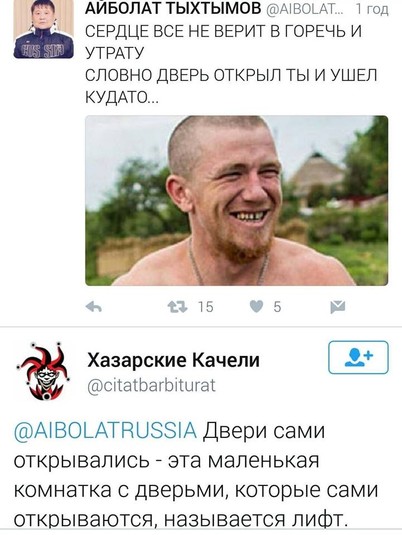Open the attached photo of the smiling man
This screenshot has height=535, width=402.
click(236, 201)
